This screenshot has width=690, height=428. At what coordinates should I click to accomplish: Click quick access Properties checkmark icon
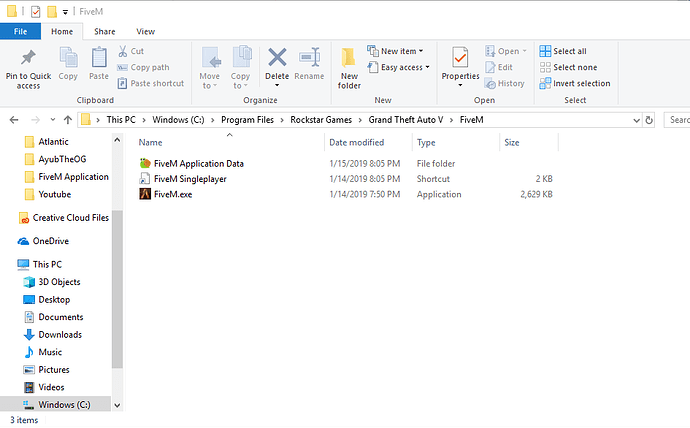point(36,12)
